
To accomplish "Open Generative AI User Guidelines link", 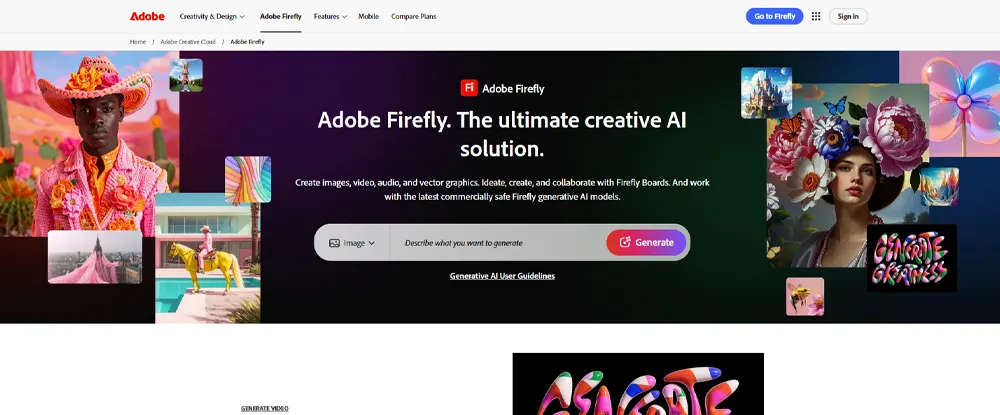I will pyautogui.click(x=502, y=276).
